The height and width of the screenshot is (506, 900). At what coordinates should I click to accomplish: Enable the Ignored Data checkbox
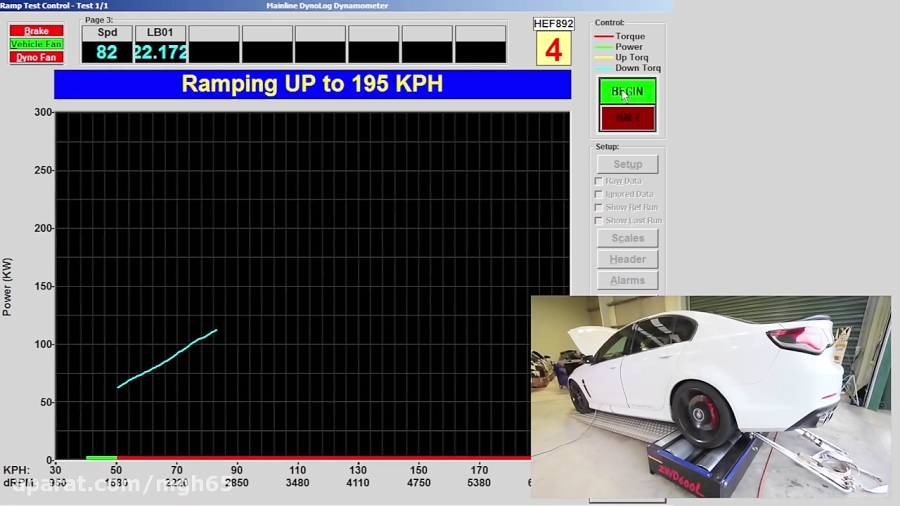tap(599, 194)
